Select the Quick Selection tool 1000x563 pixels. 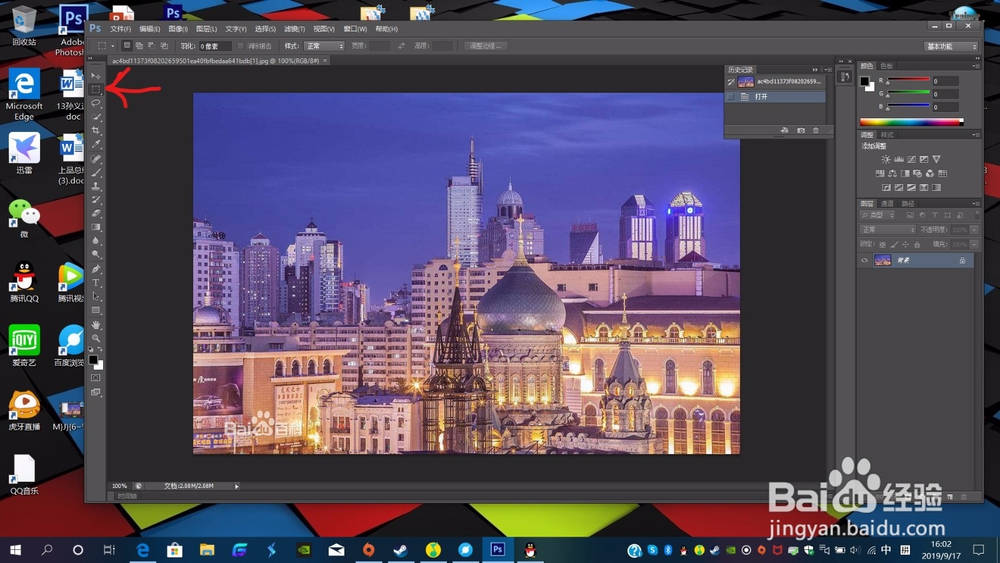[96, 117]
